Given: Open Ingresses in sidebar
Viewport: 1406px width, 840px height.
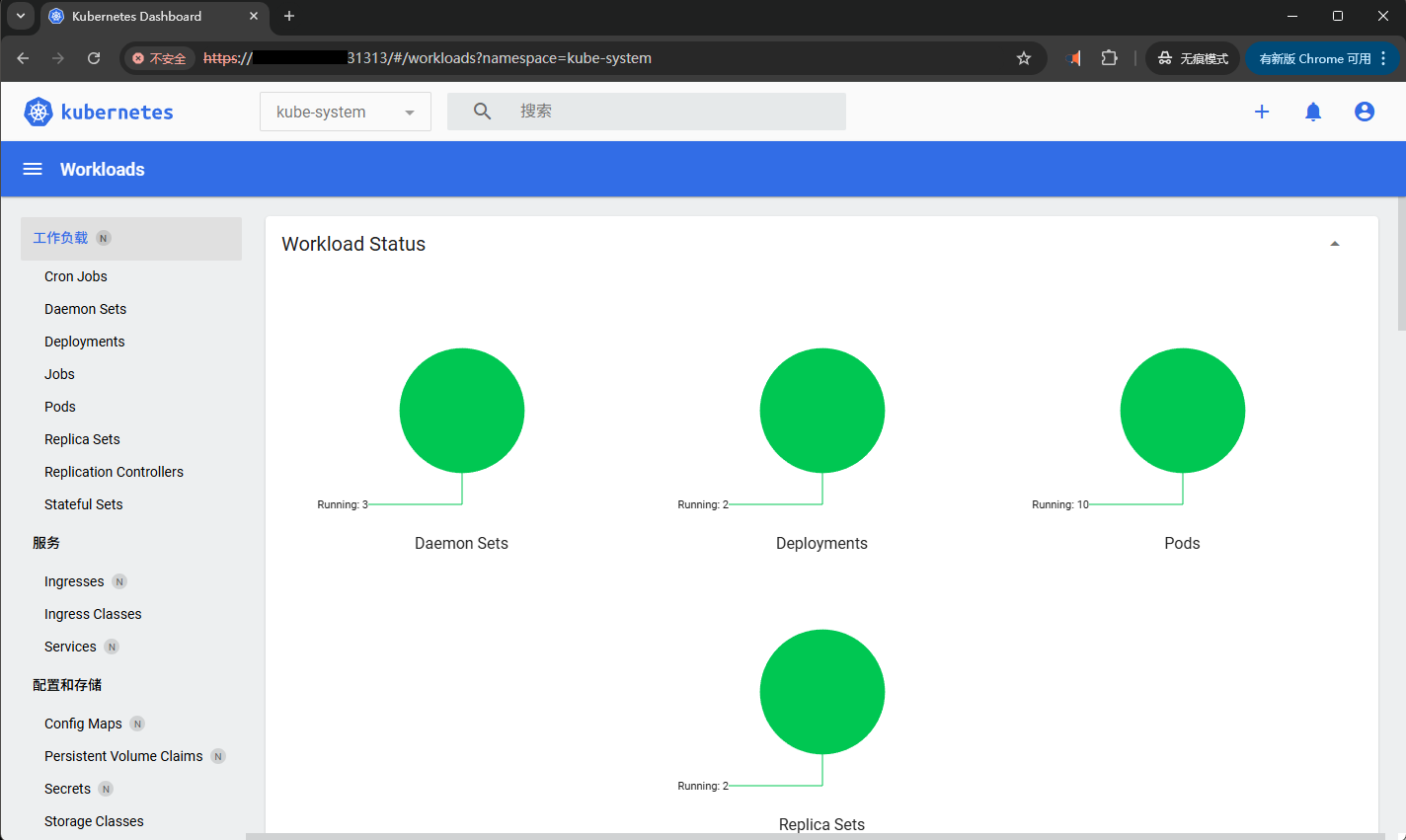Looking at the screenshot, I should point(74,581).
